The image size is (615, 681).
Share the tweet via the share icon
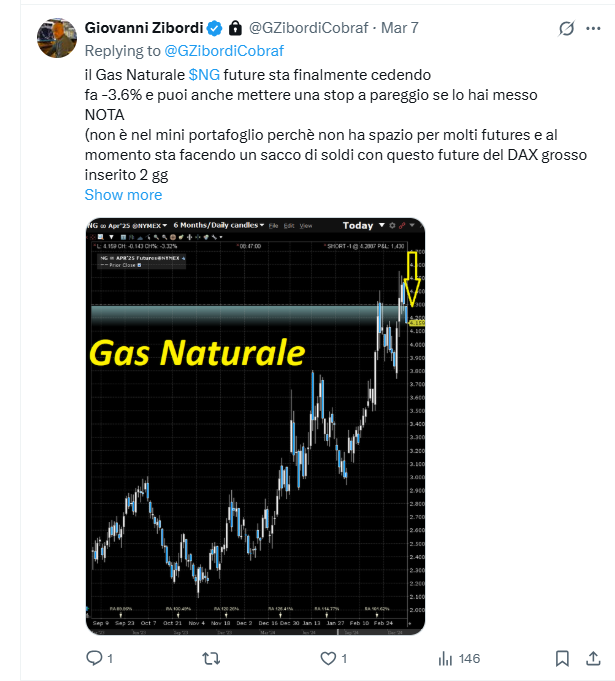coord(593,658)
